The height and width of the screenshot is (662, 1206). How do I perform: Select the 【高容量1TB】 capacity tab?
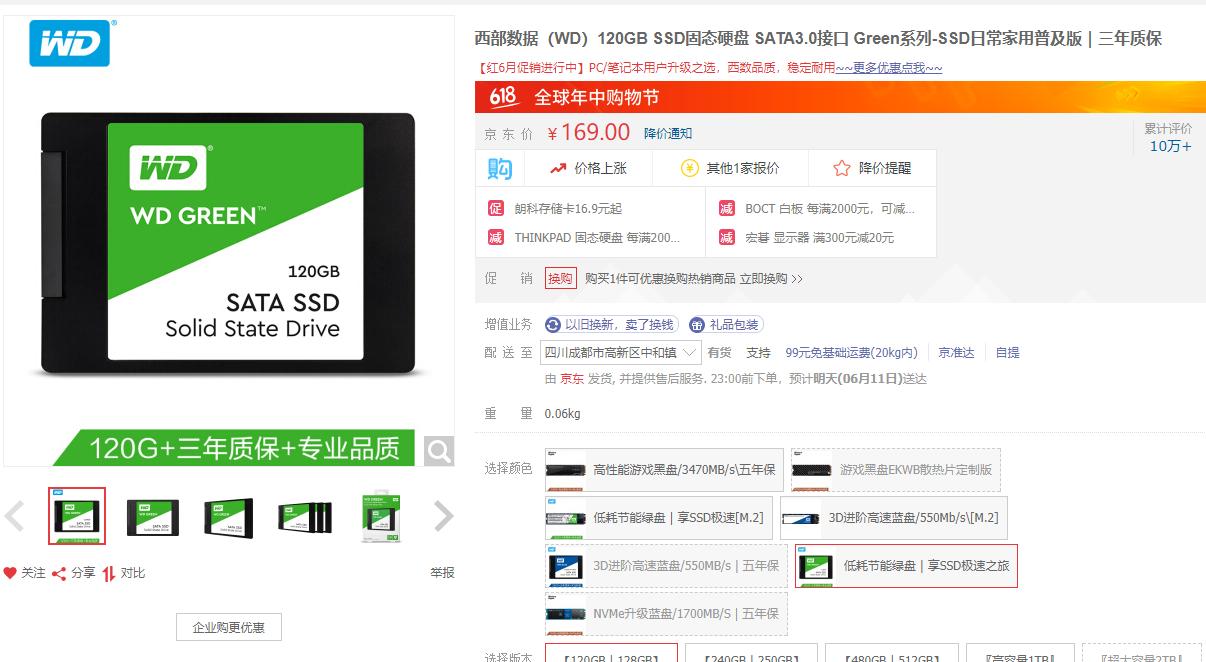tap(1019, 658)
